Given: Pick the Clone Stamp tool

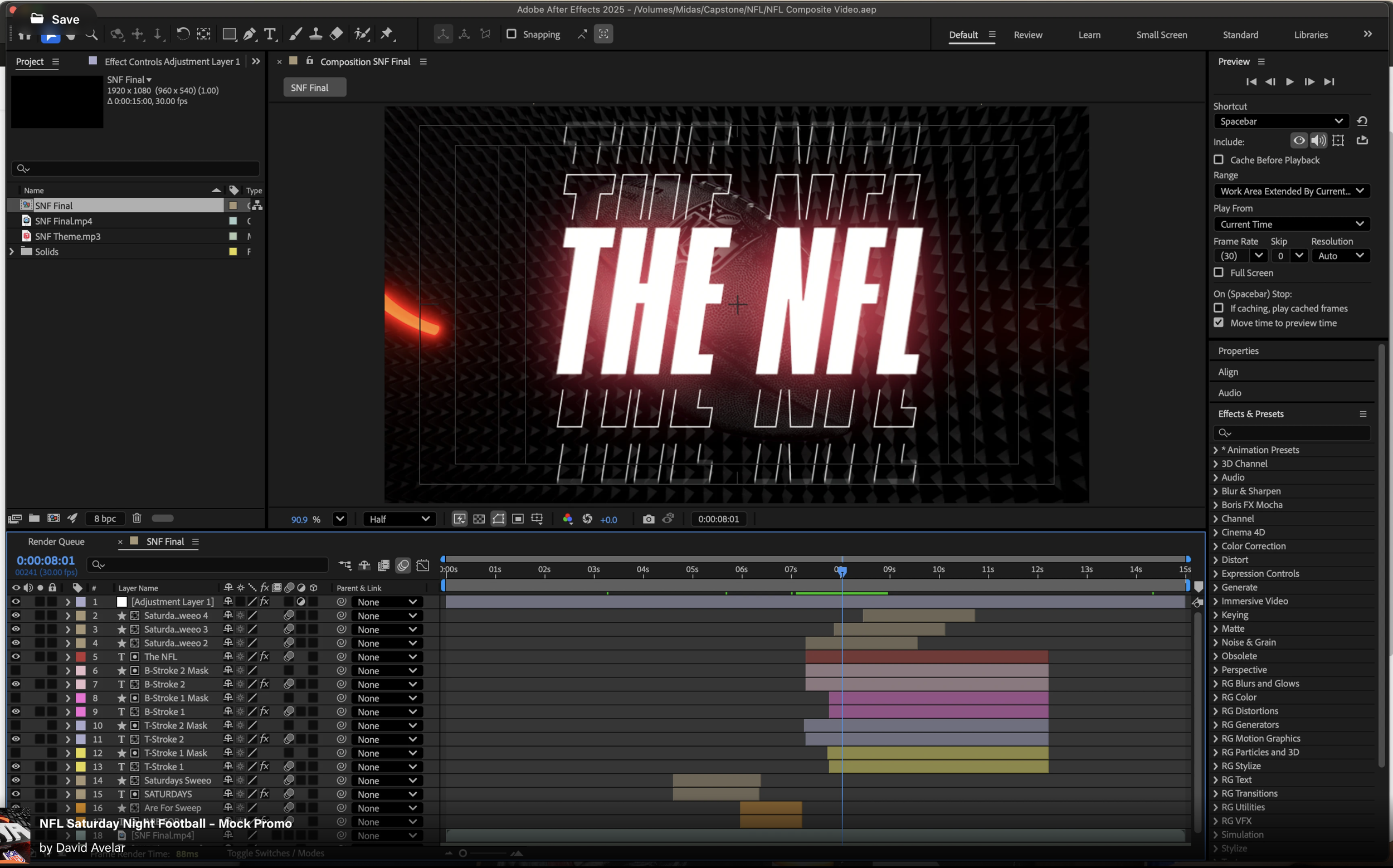Looking at the screenshot, I should [x=316, y=35].
